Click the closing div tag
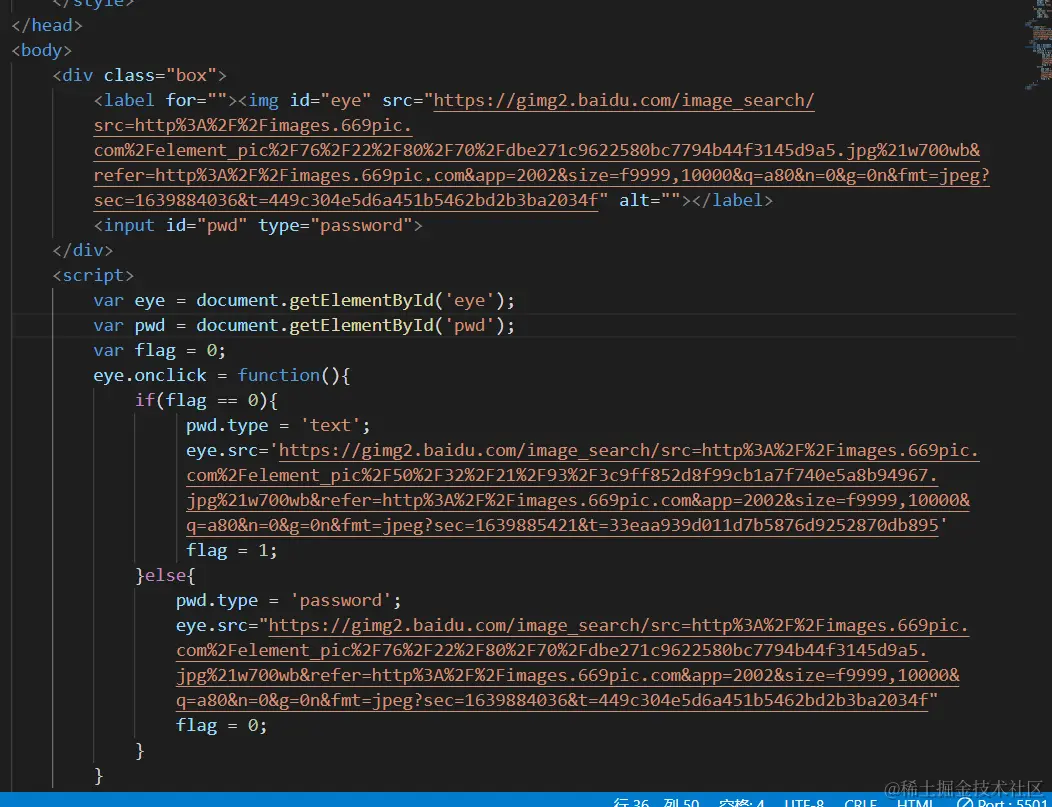Screen dimensions: 1052x807 [x=83, y=250]
